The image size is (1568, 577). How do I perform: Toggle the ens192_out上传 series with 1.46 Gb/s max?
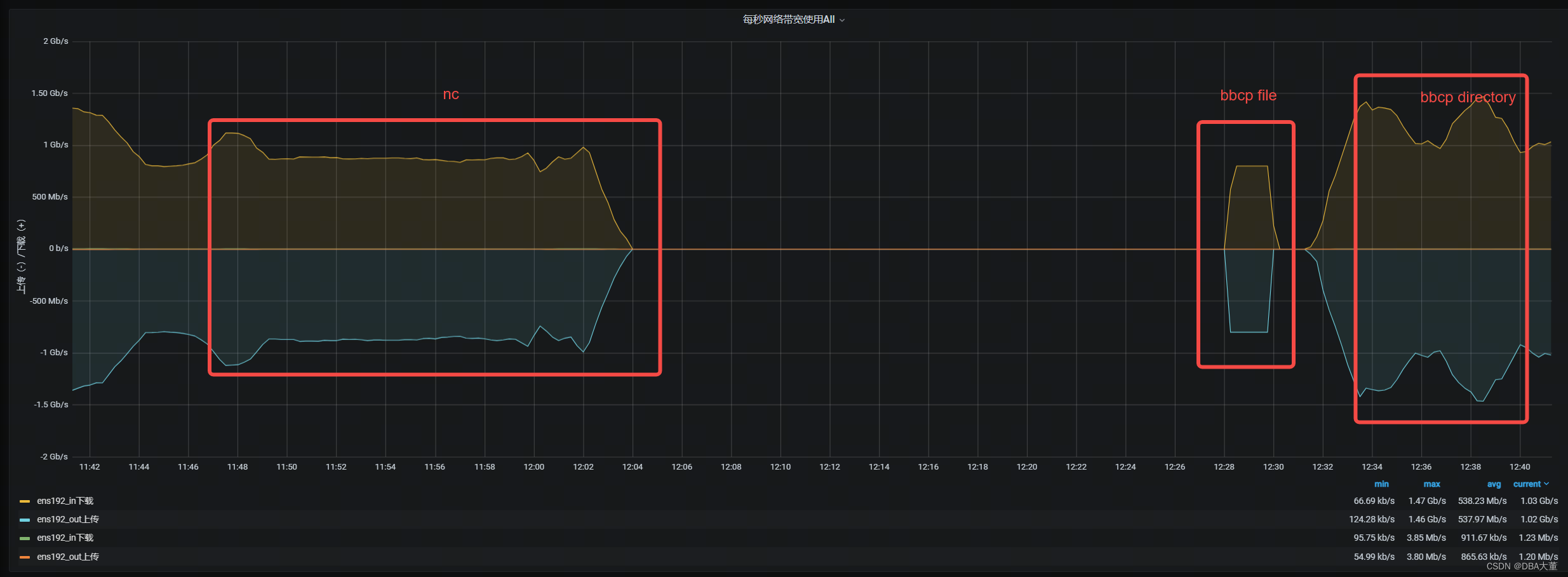tap(68, 520)
